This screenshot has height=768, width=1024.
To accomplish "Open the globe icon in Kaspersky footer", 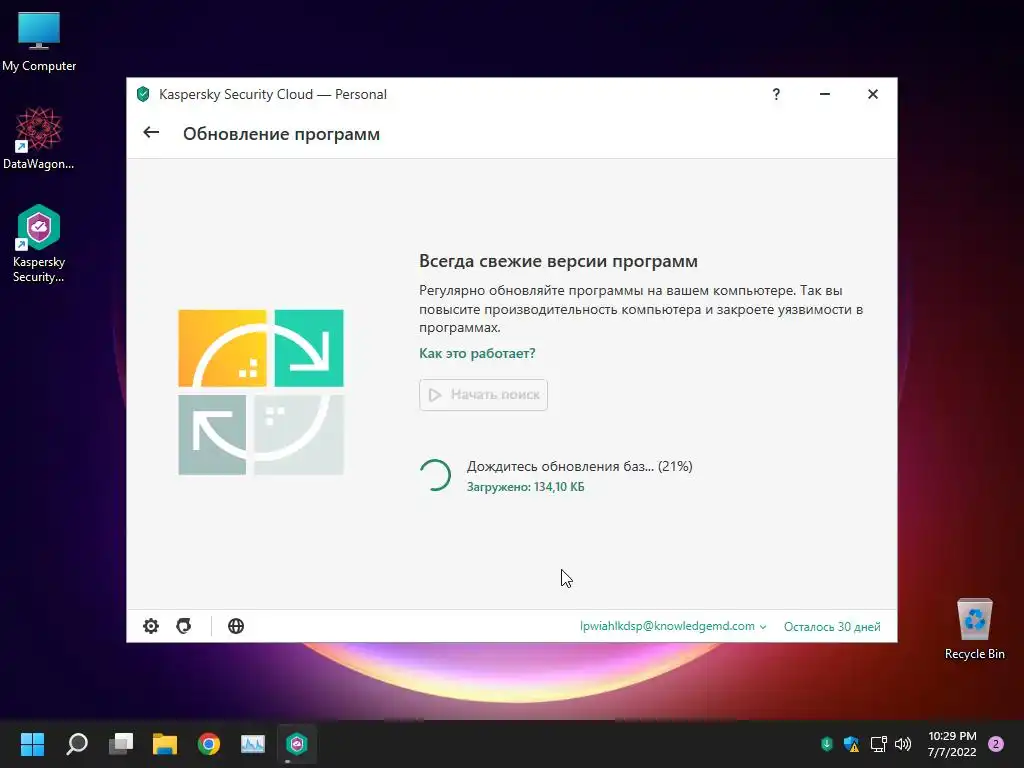I will coord(236,626).
